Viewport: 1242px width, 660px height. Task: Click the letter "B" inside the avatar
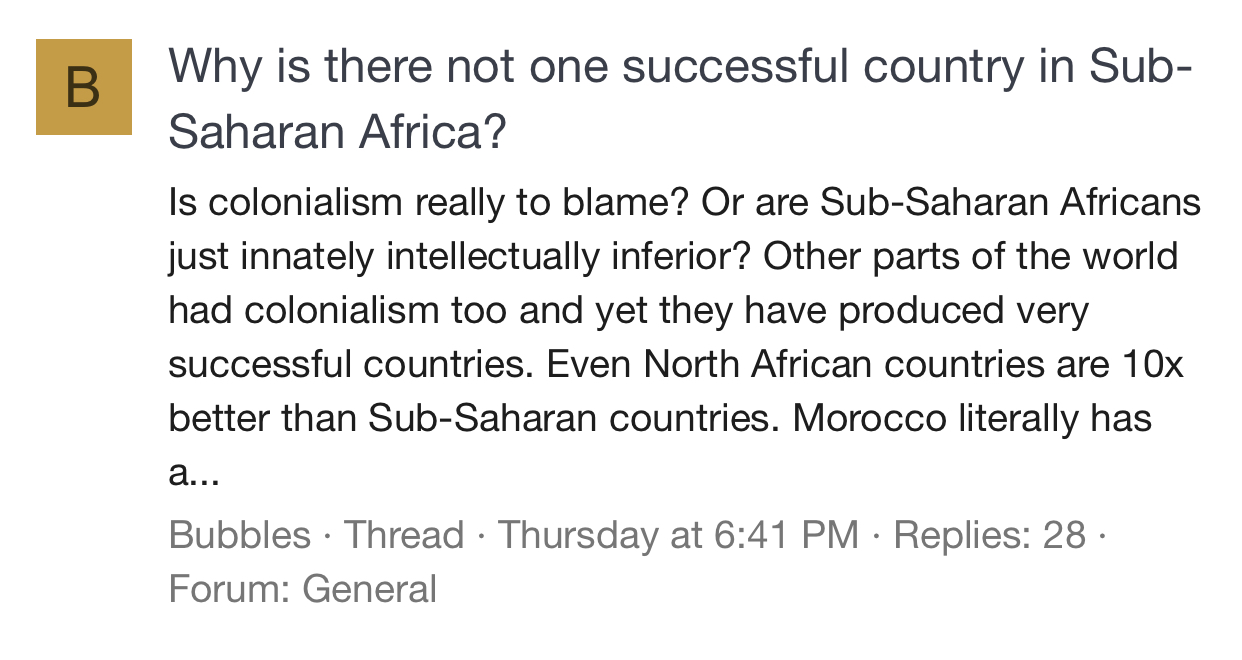(84, 88)
